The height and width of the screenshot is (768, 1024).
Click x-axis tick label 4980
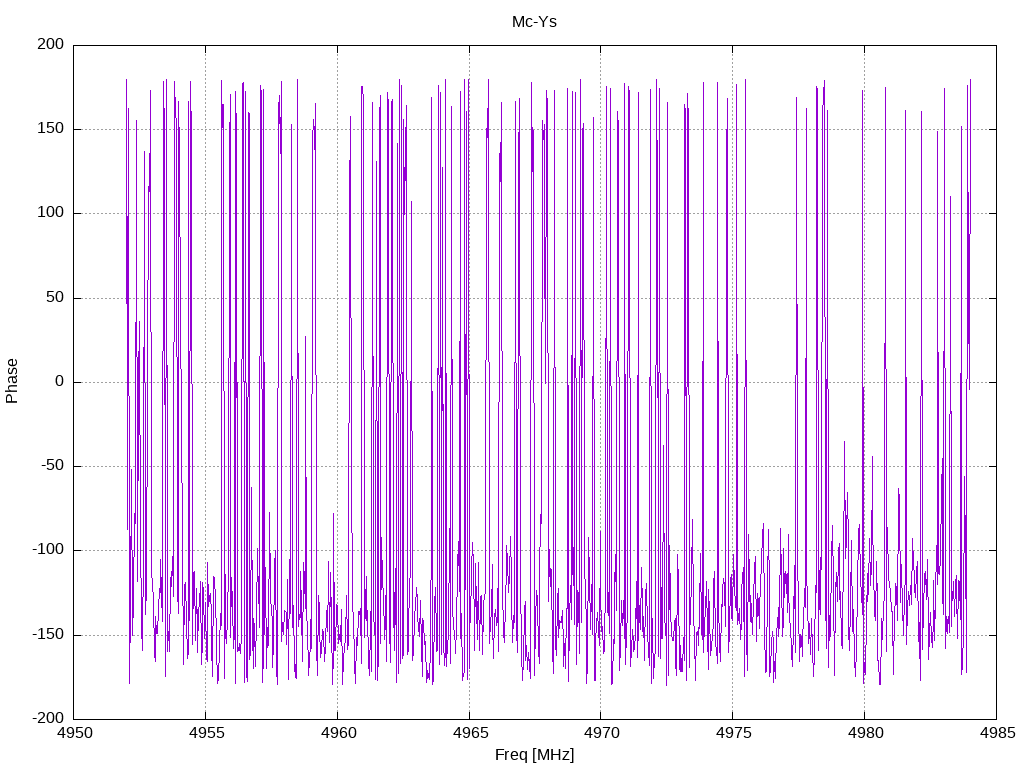(x=865, y=733)
